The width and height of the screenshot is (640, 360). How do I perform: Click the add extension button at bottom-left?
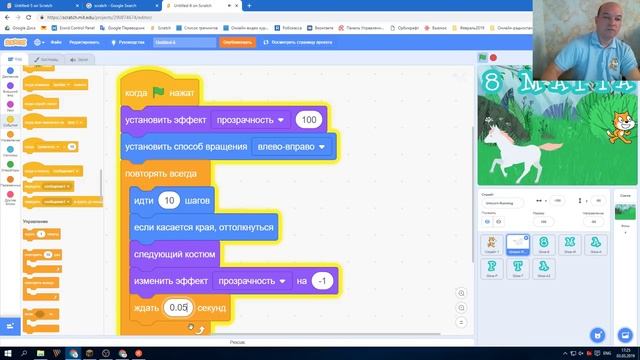coord(10,326)
